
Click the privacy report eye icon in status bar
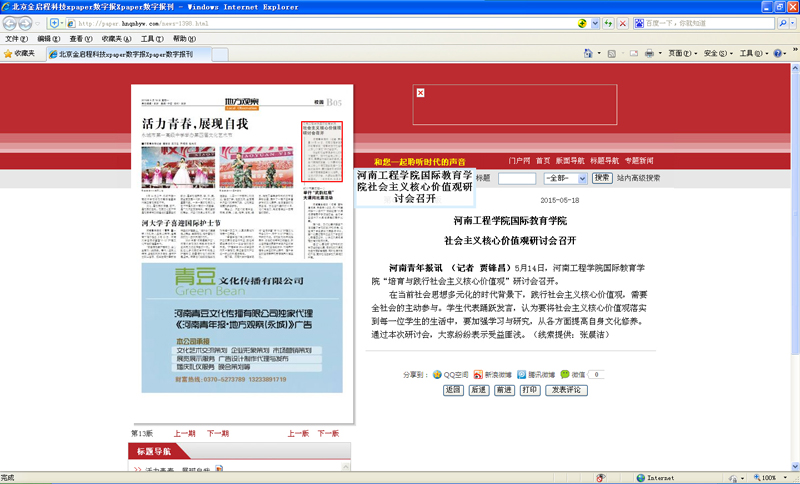[x=601, y=478]
